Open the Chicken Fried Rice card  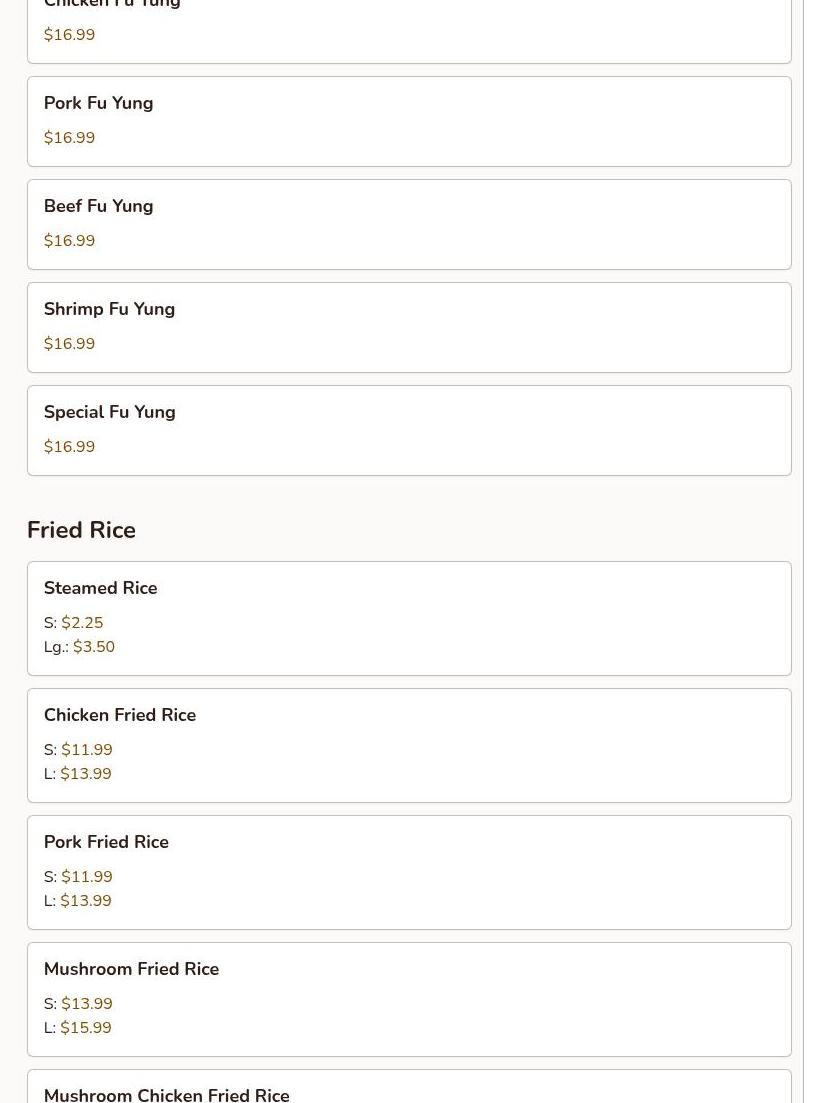[409, 746]
